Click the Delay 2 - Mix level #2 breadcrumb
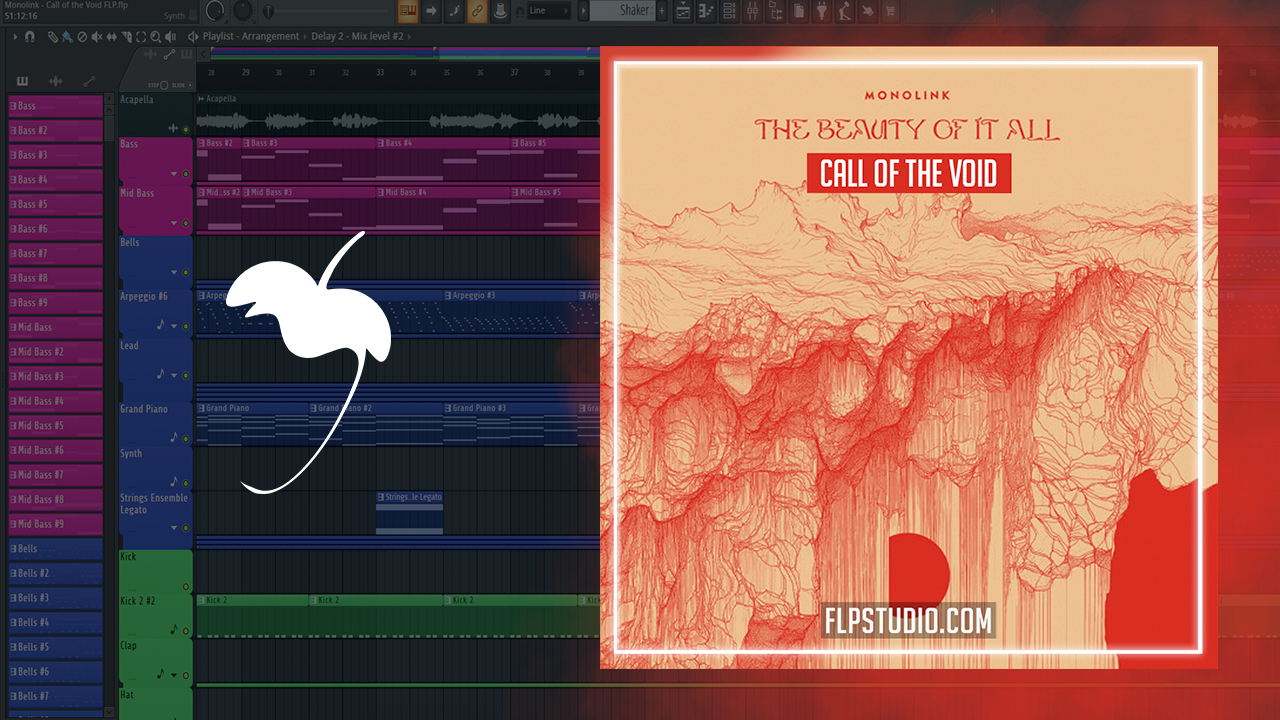 (357, 37)
